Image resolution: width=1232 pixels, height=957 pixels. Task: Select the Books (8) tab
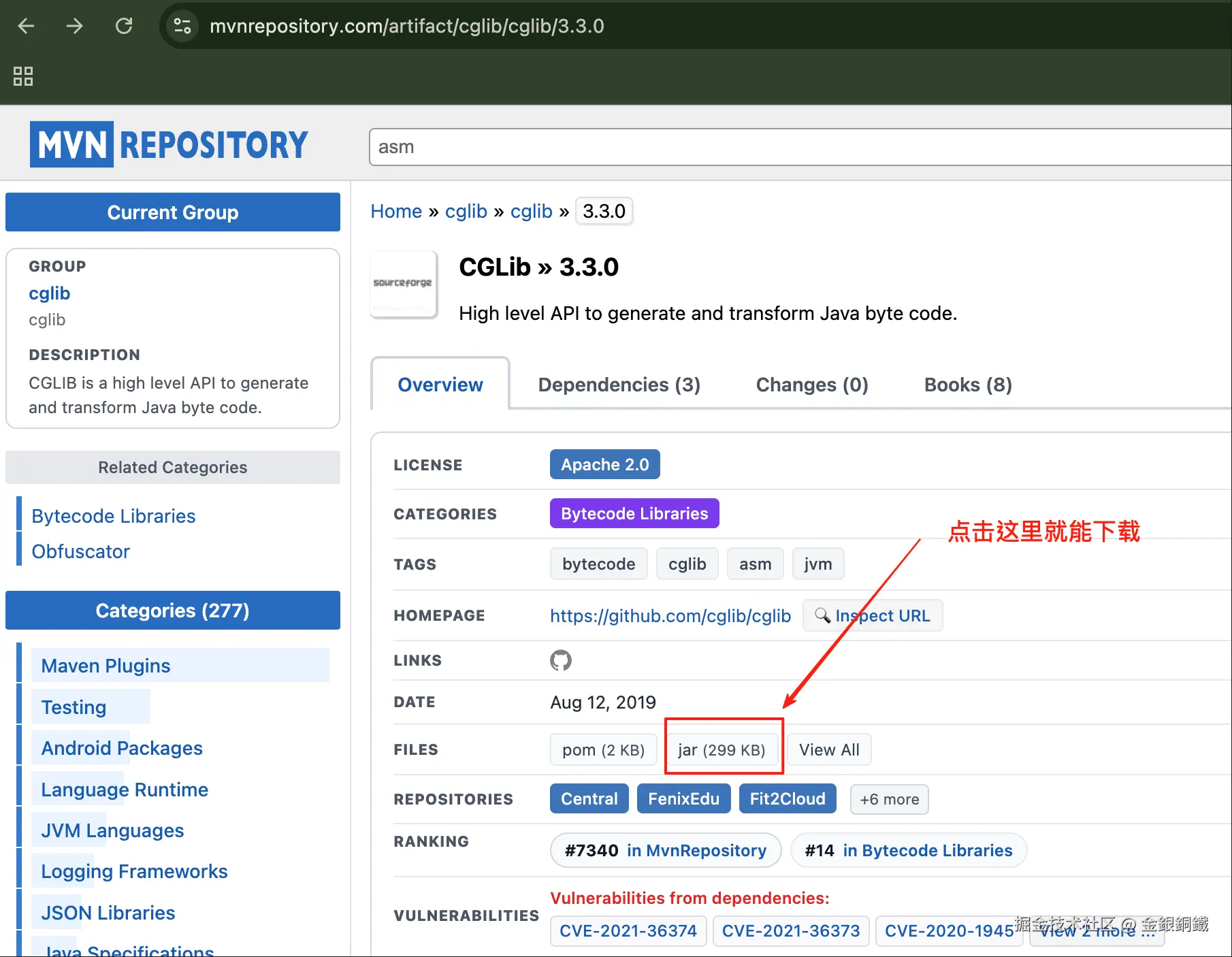click(x=967, y=385)
